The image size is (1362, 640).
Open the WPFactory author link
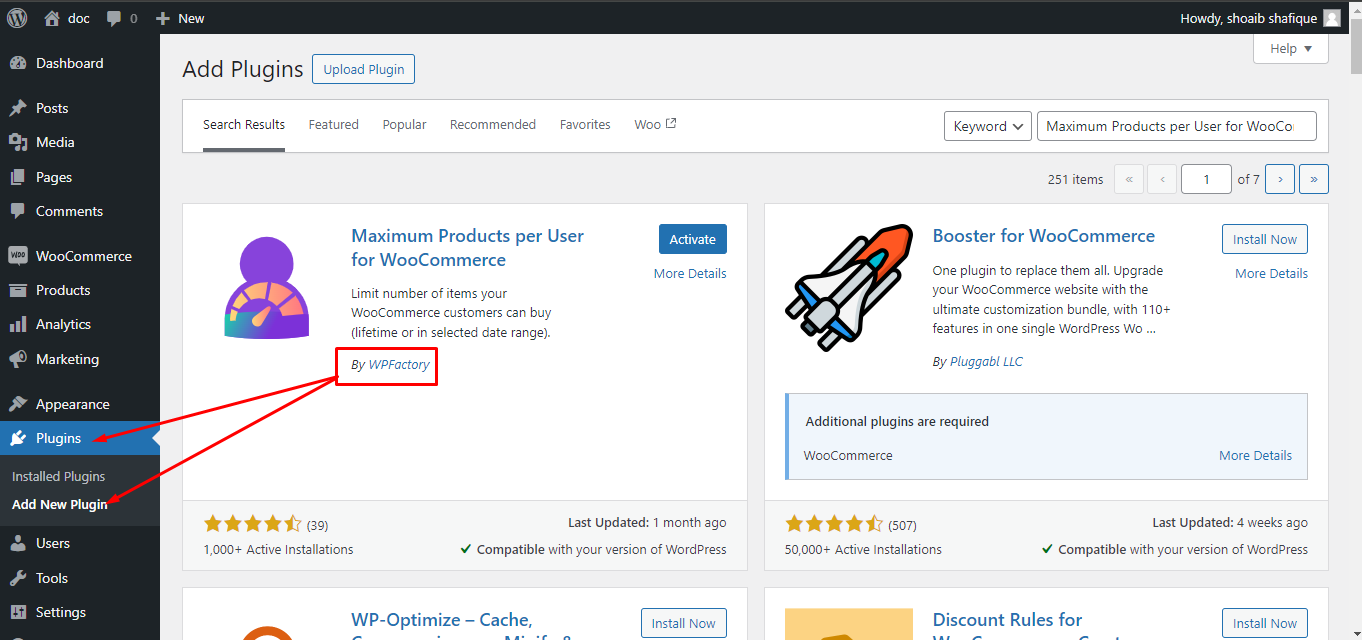click(x=399, y=365)
